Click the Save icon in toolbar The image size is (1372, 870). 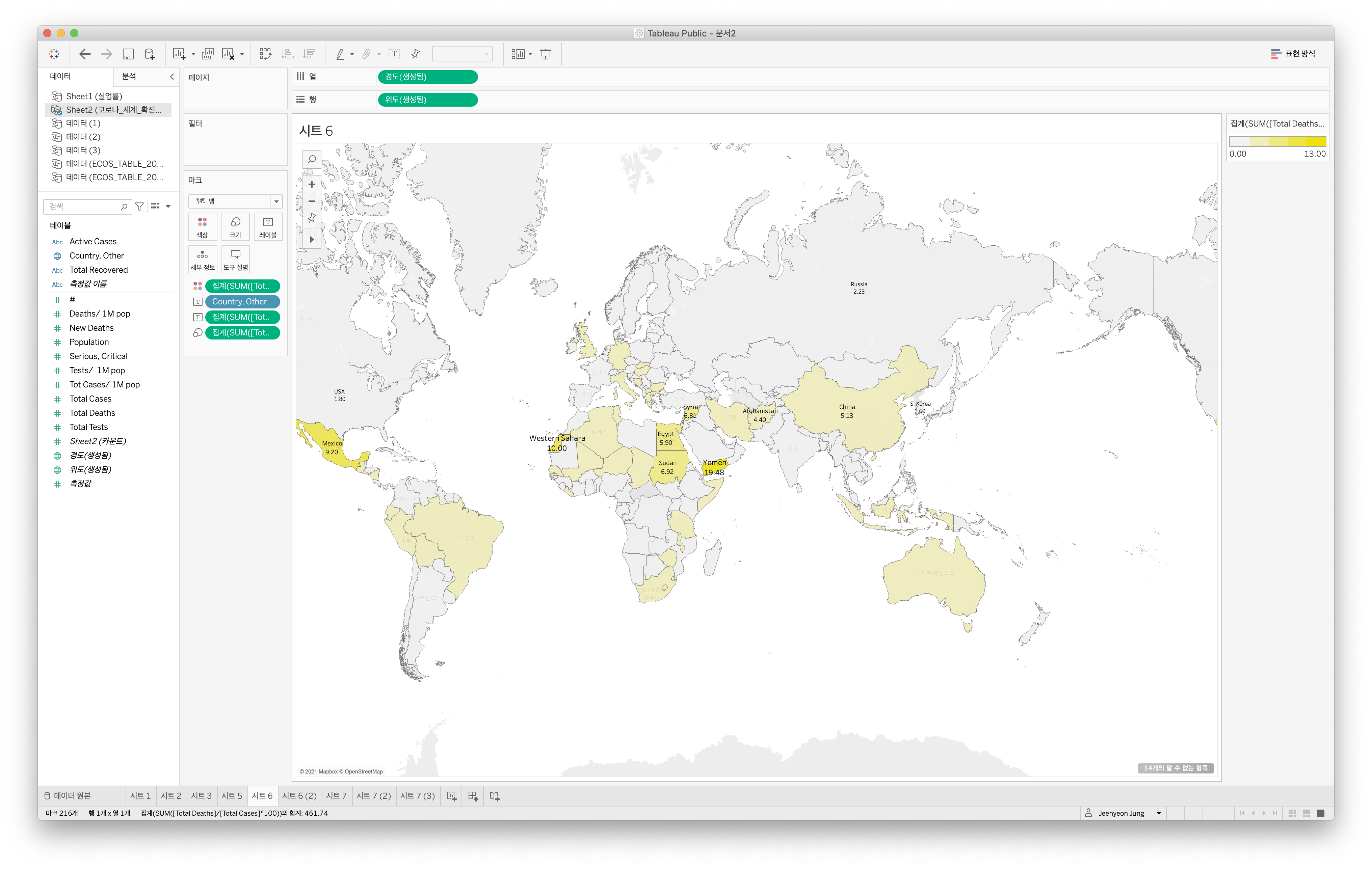128,54
